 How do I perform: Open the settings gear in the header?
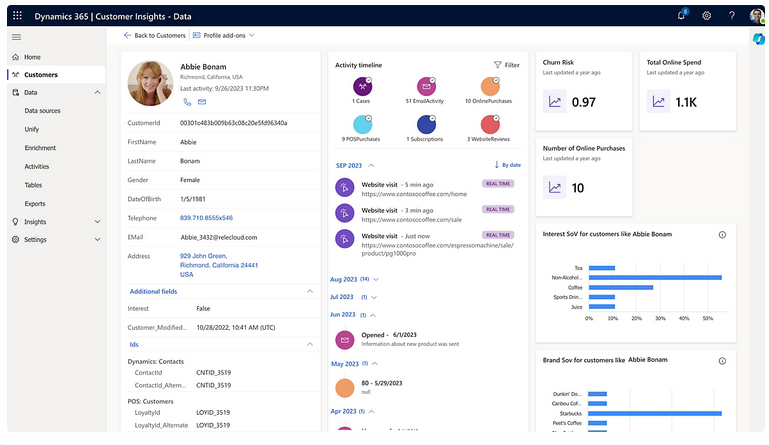pyautogui.click(x=706, y=15)
